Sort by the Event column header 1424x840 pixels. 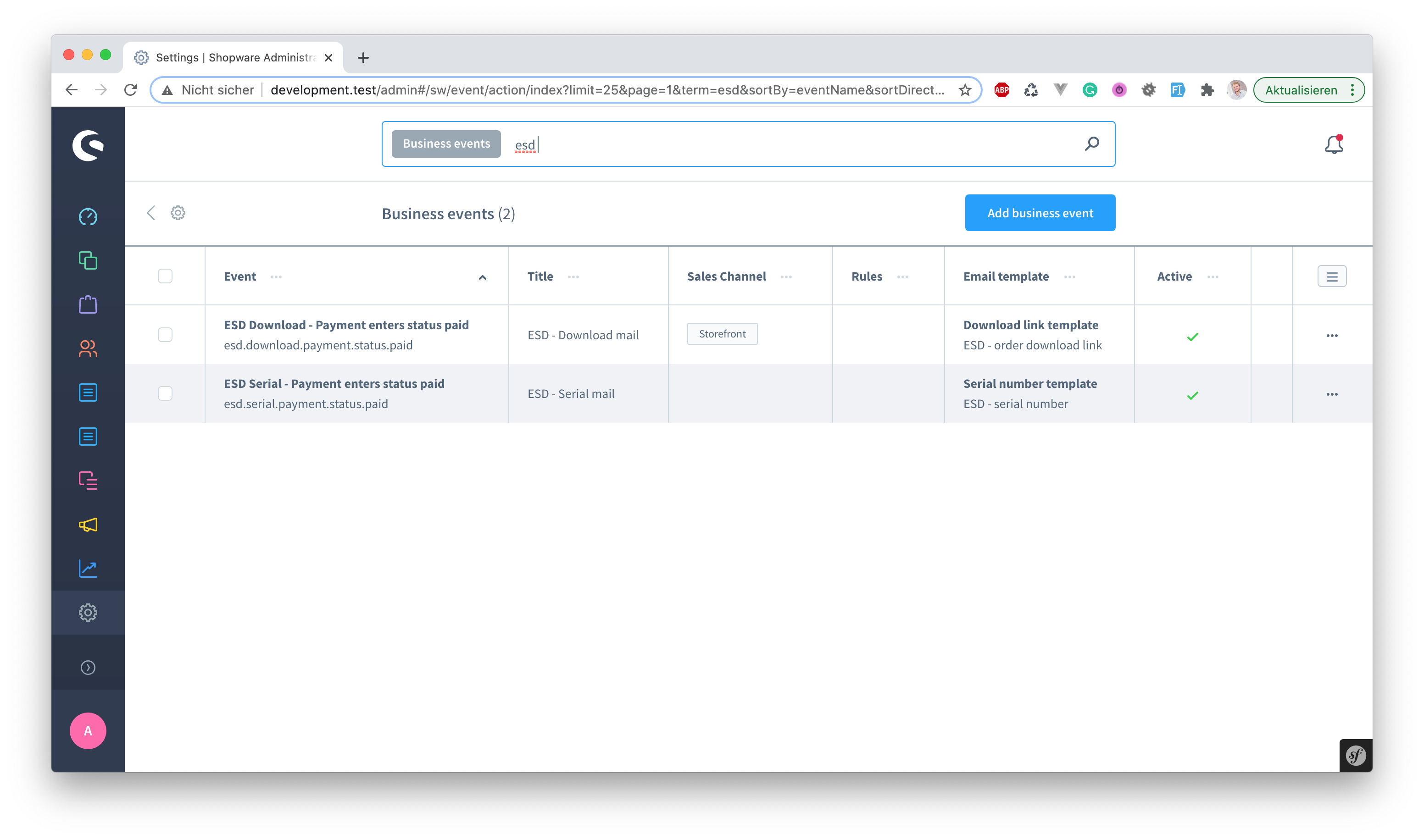pyautogui.click(x=240, y=276)
